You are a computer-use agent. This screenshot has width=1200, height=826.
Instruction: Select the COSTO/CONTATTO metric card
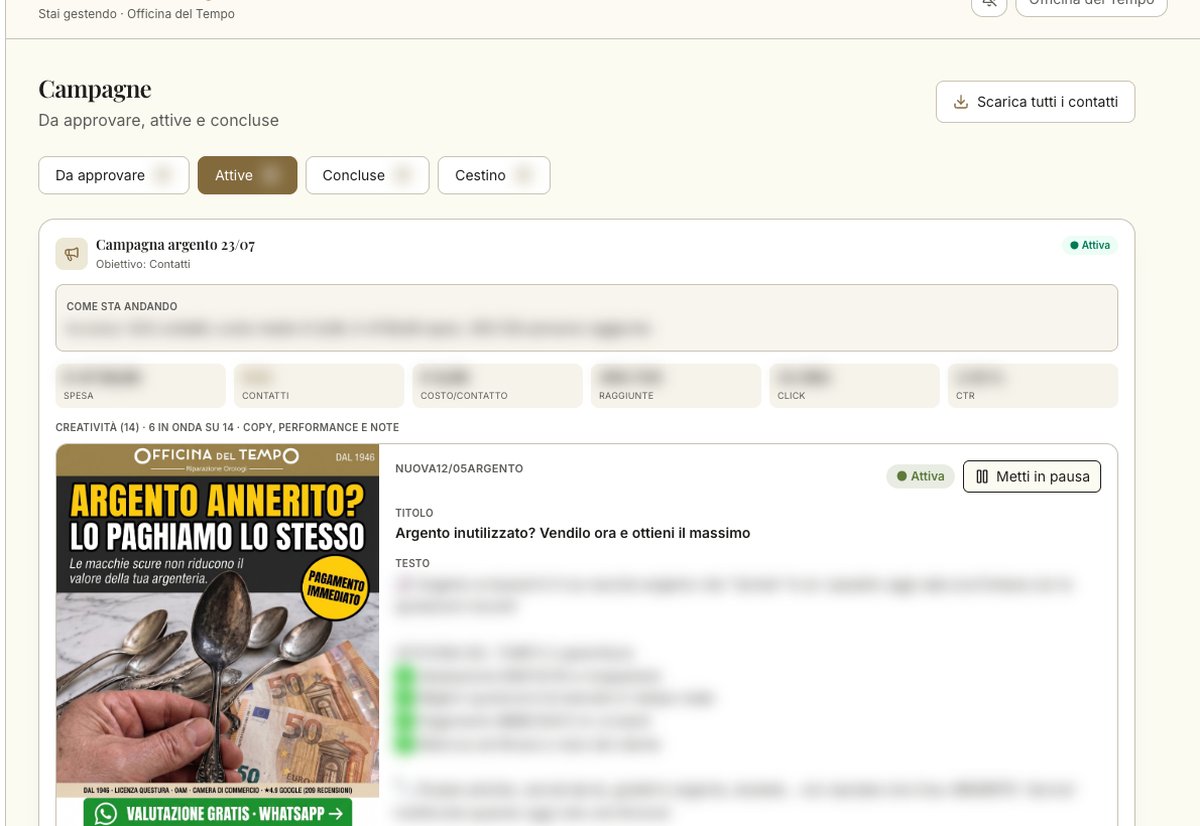[497, 386]
